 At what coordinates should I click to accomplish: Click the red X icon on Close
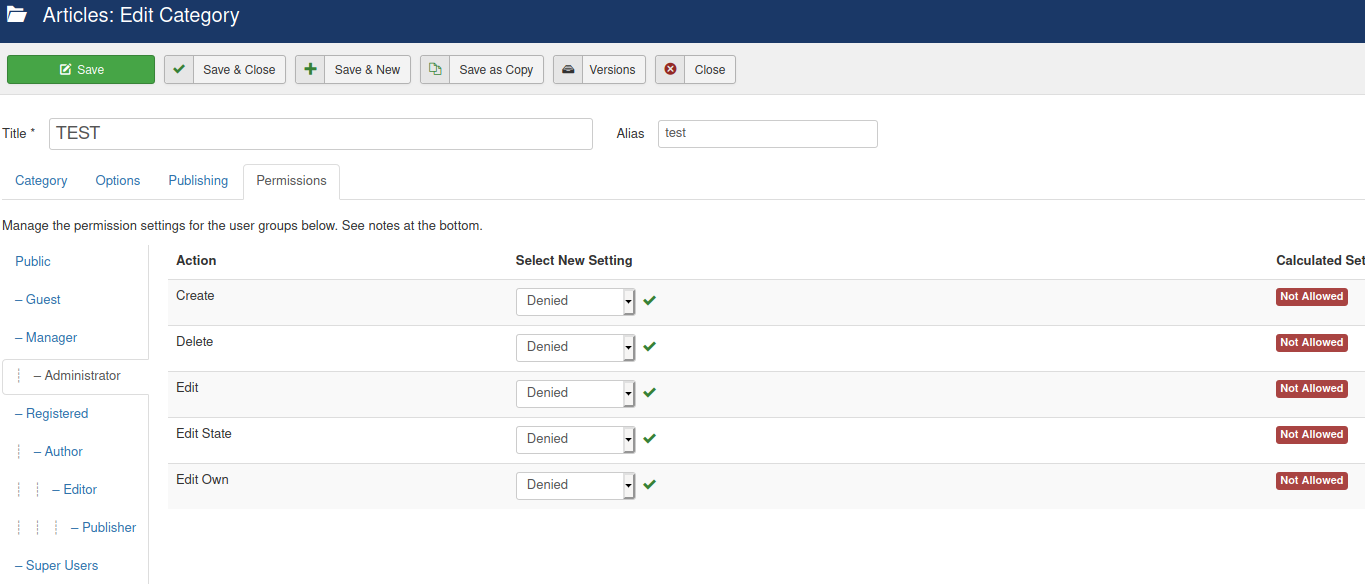pyautogui.click(x=670, y=69)
